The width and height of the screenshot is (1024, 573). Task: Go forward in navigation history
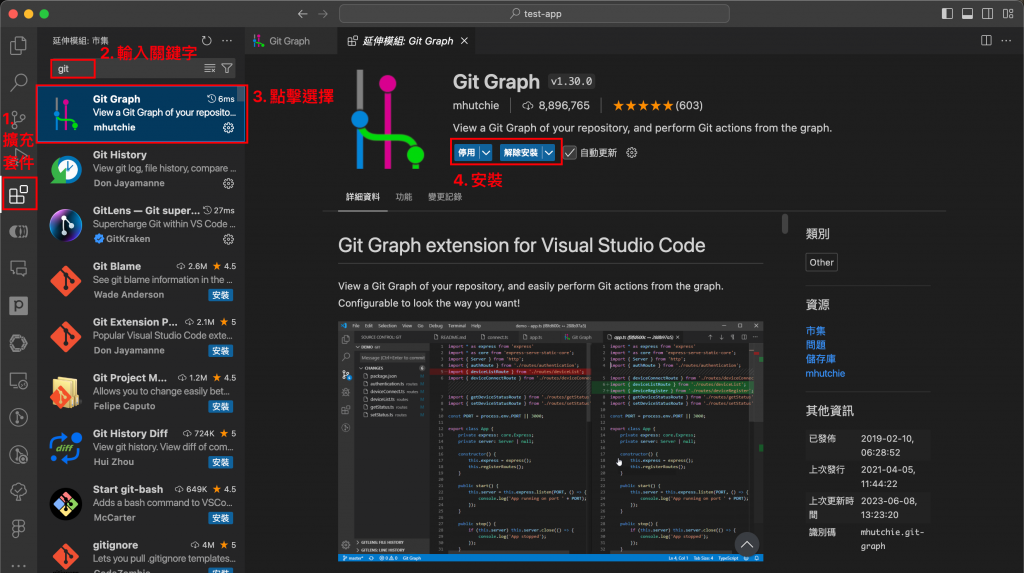(323, 14)
